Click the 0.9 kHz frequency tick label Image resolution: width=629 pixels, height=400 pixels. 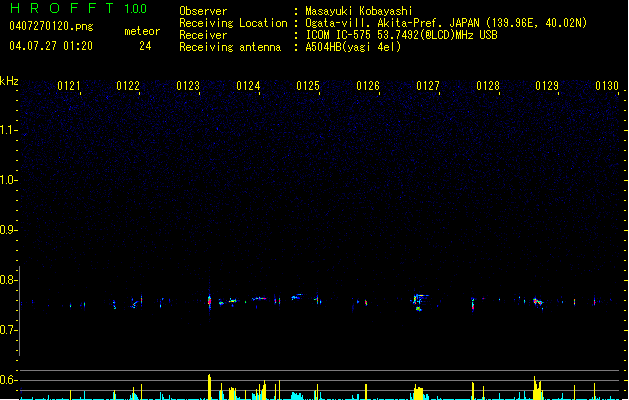click(x=8, y=230)
